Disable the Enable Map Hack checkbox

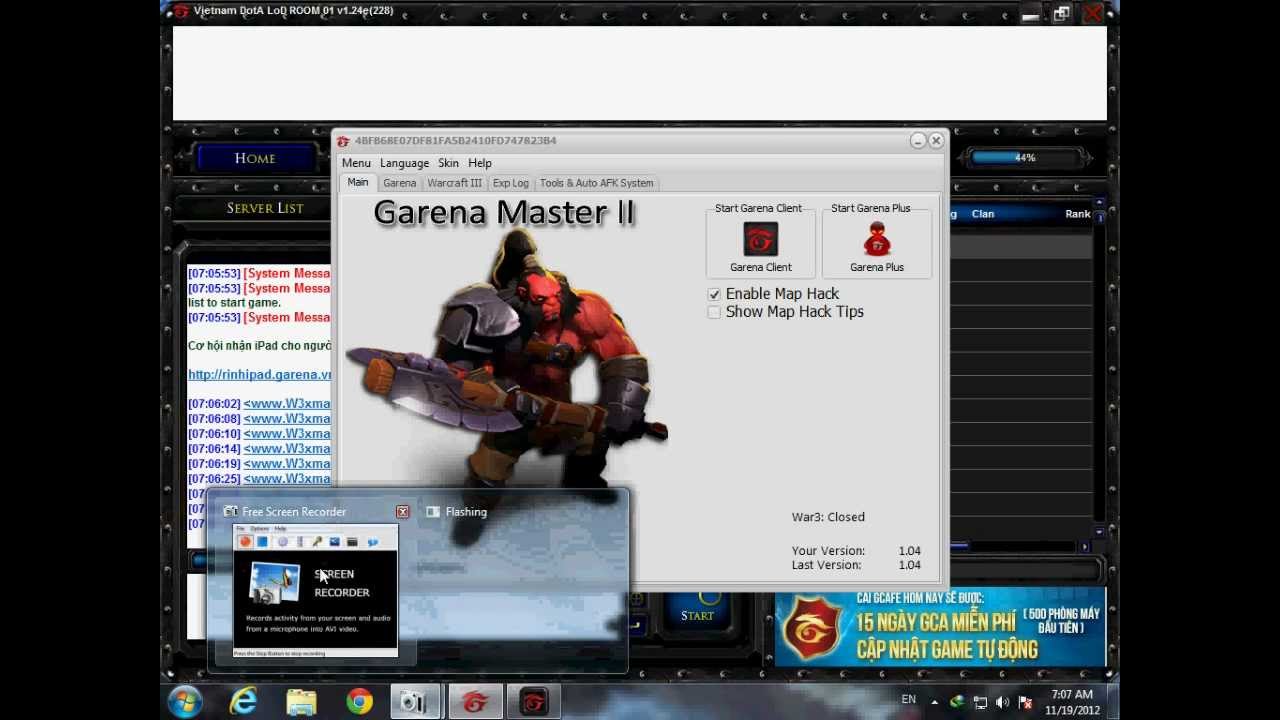pos(714,294)
